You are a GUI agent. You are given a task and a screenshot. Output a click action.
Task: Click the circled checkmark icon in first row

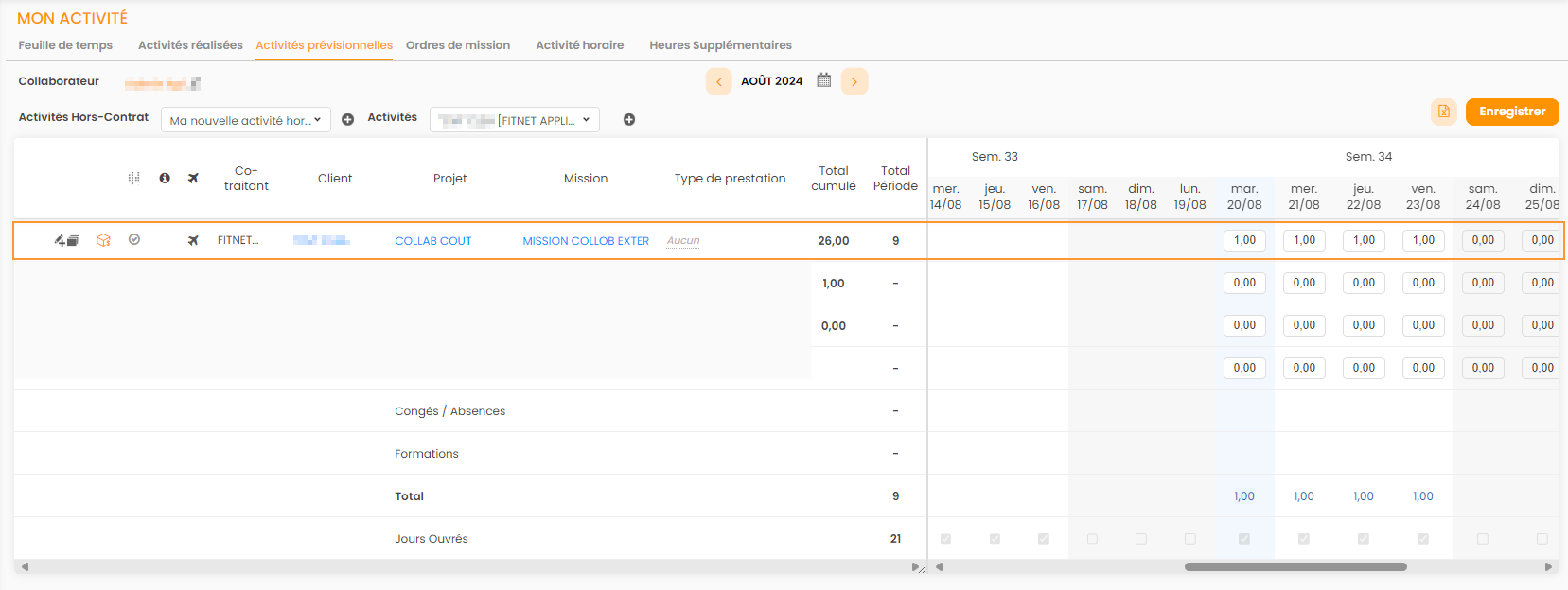pyautogui.click(x=134, y=240)
